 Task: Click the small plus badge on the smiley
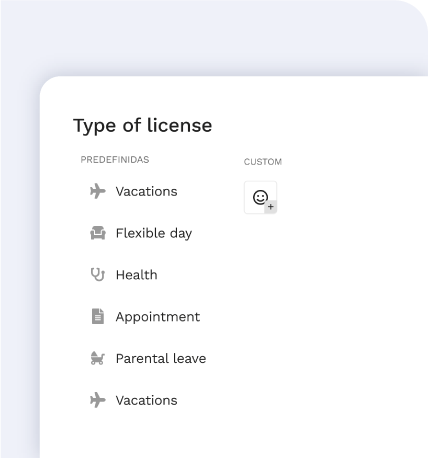[x=271, y=207]
